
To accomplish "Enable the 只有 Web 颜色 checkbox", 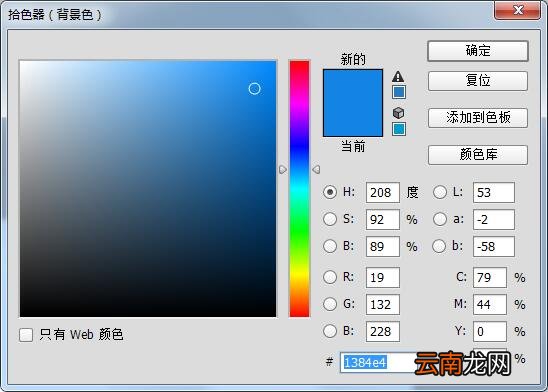I will pyautogui.click(x=26, y=335).
